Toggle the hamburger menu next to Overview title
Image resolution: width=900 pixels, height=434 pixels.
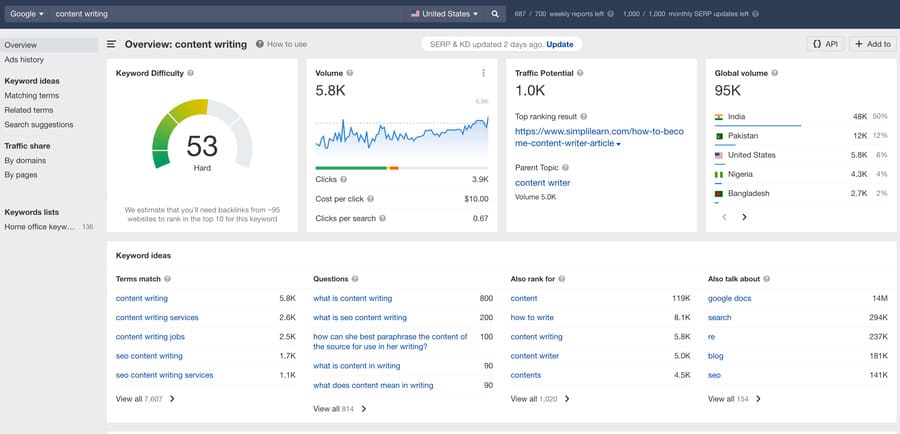pos(111,44)
